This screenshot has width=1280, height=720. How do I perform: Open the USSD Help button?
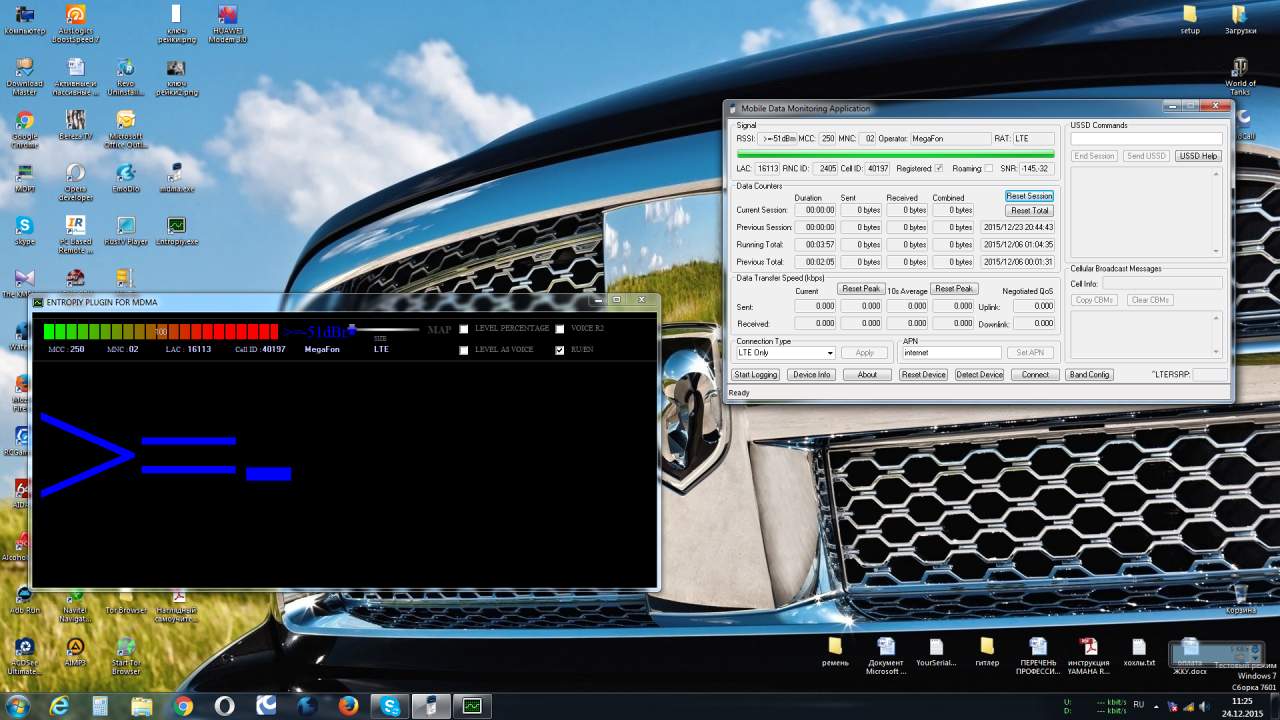1197,156
